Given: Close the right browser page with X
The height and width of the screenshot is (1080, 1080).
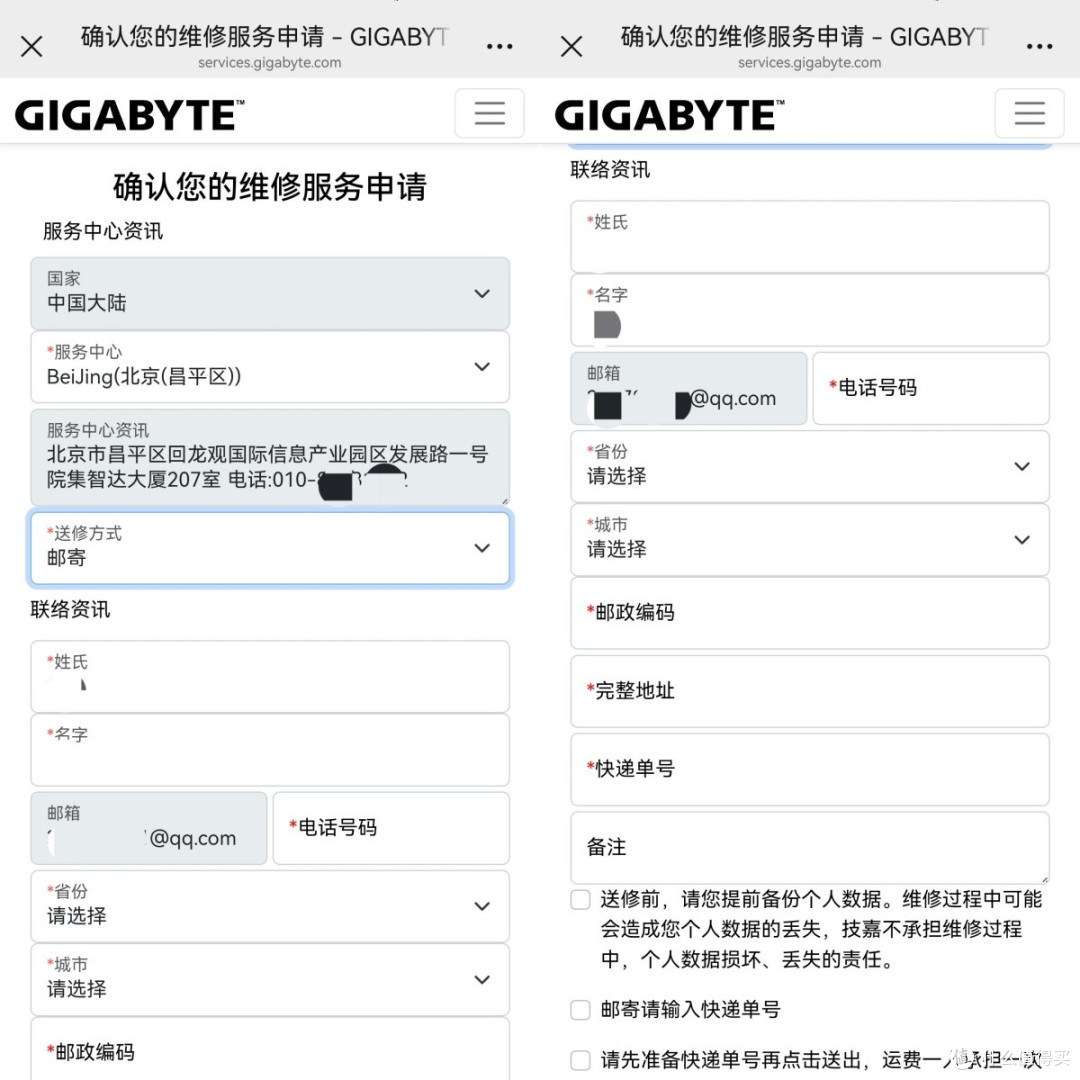Looking at the screenshot, I should (x=572, y=47).
